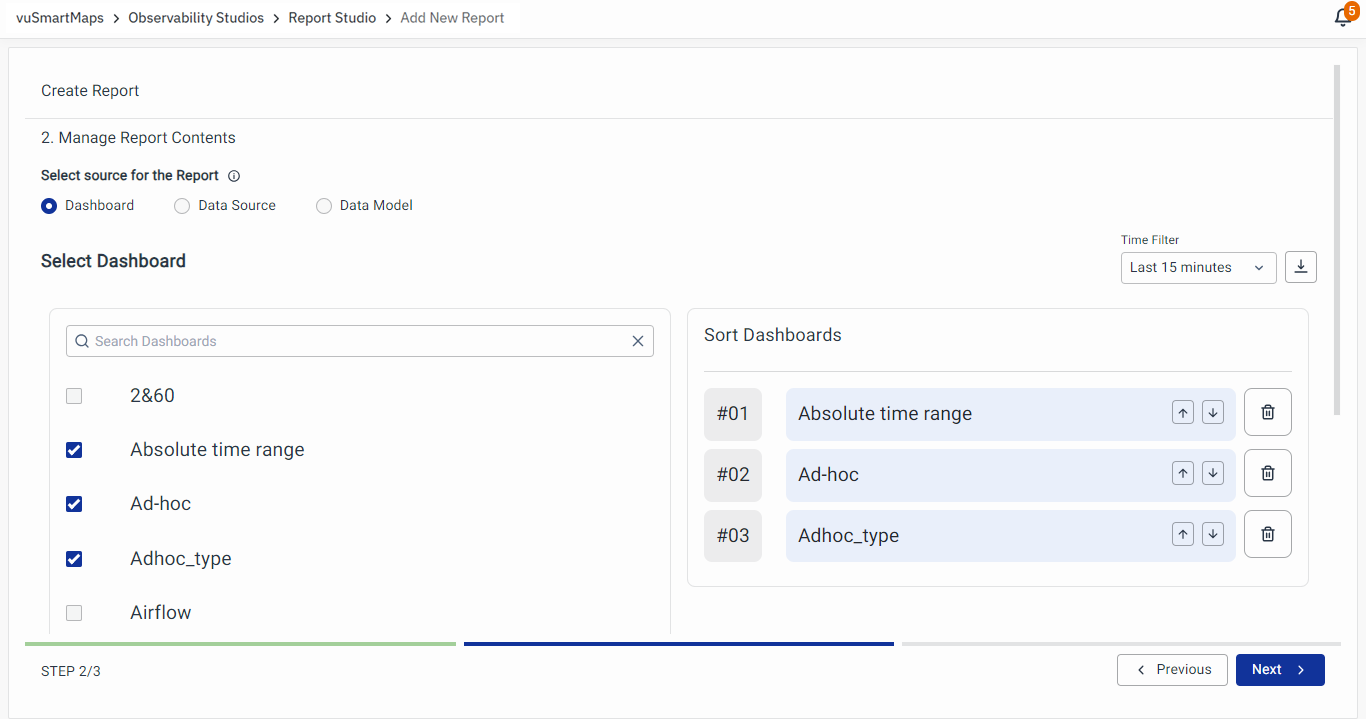The image size is (1366, 719).
Task: Uncheck the Absolute time range checkbox
Action: [x=74, y=450]
